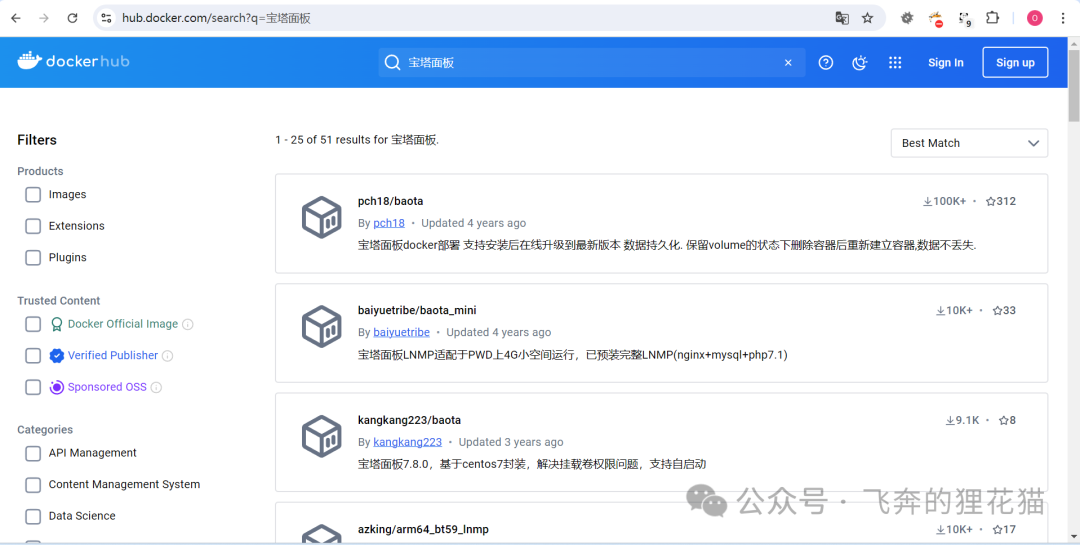Tick Content Management System category
Screen dimensions: 1080x545
[x=33, y=484]
